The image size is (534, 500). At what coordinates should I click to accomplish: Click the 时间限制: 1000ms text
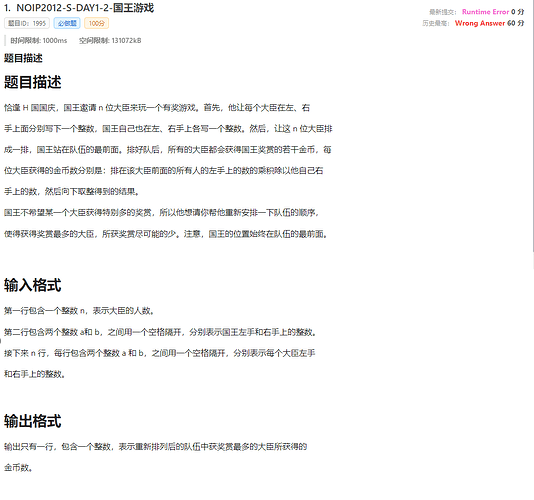click(39, 41)
